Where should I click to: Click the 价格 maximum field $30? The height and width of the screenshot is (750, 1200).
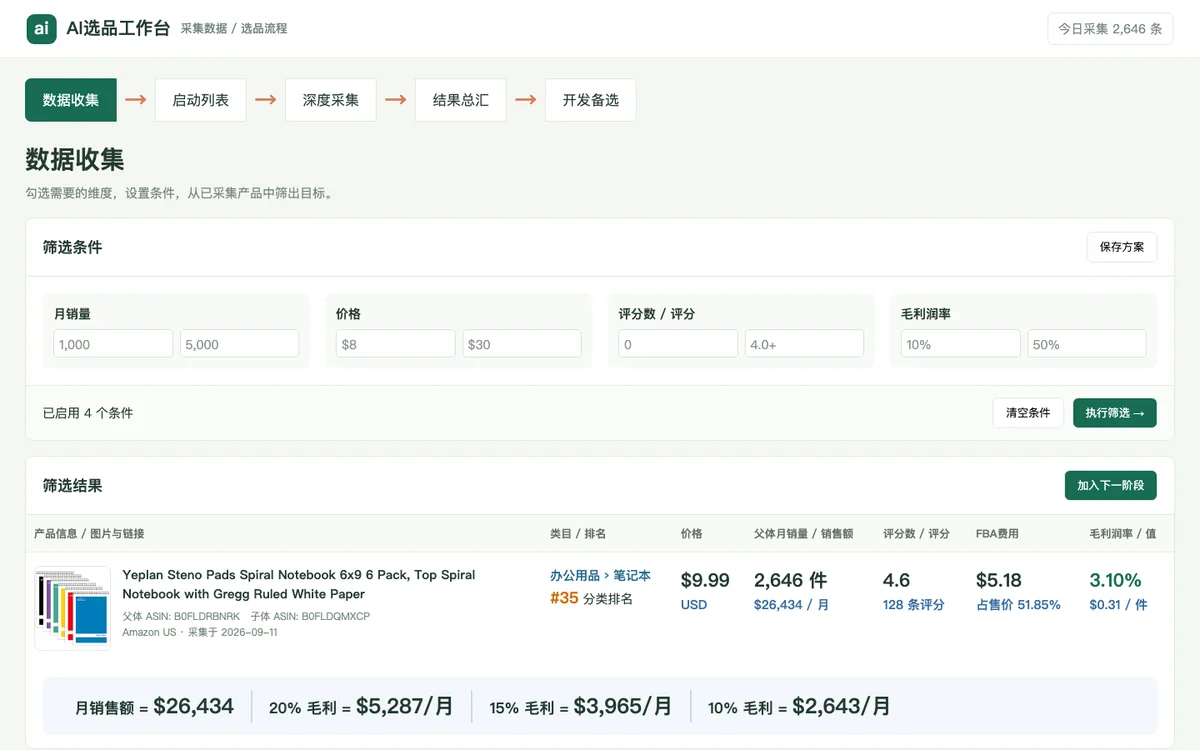pyautogui.click(x=522, y=344)
